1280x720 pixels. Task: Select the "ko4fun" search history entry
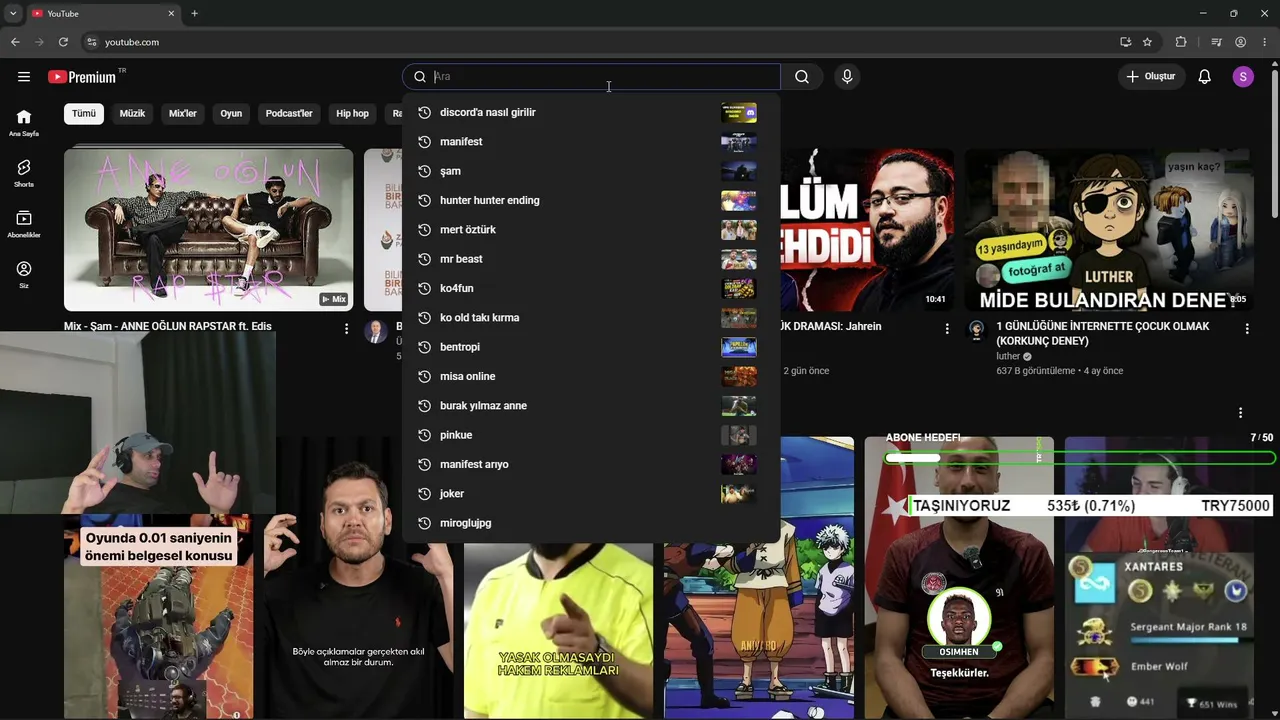[591, 289]
